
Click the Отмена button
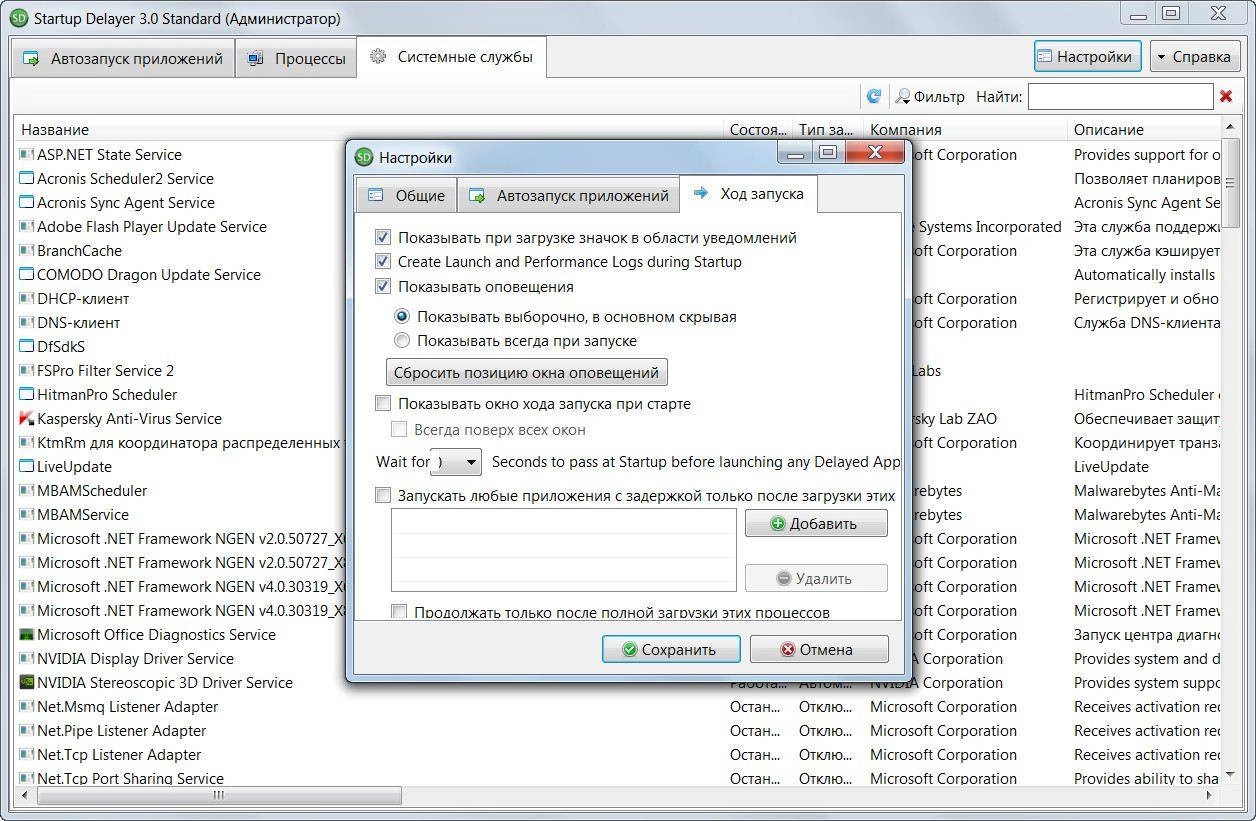coord(819,649)
